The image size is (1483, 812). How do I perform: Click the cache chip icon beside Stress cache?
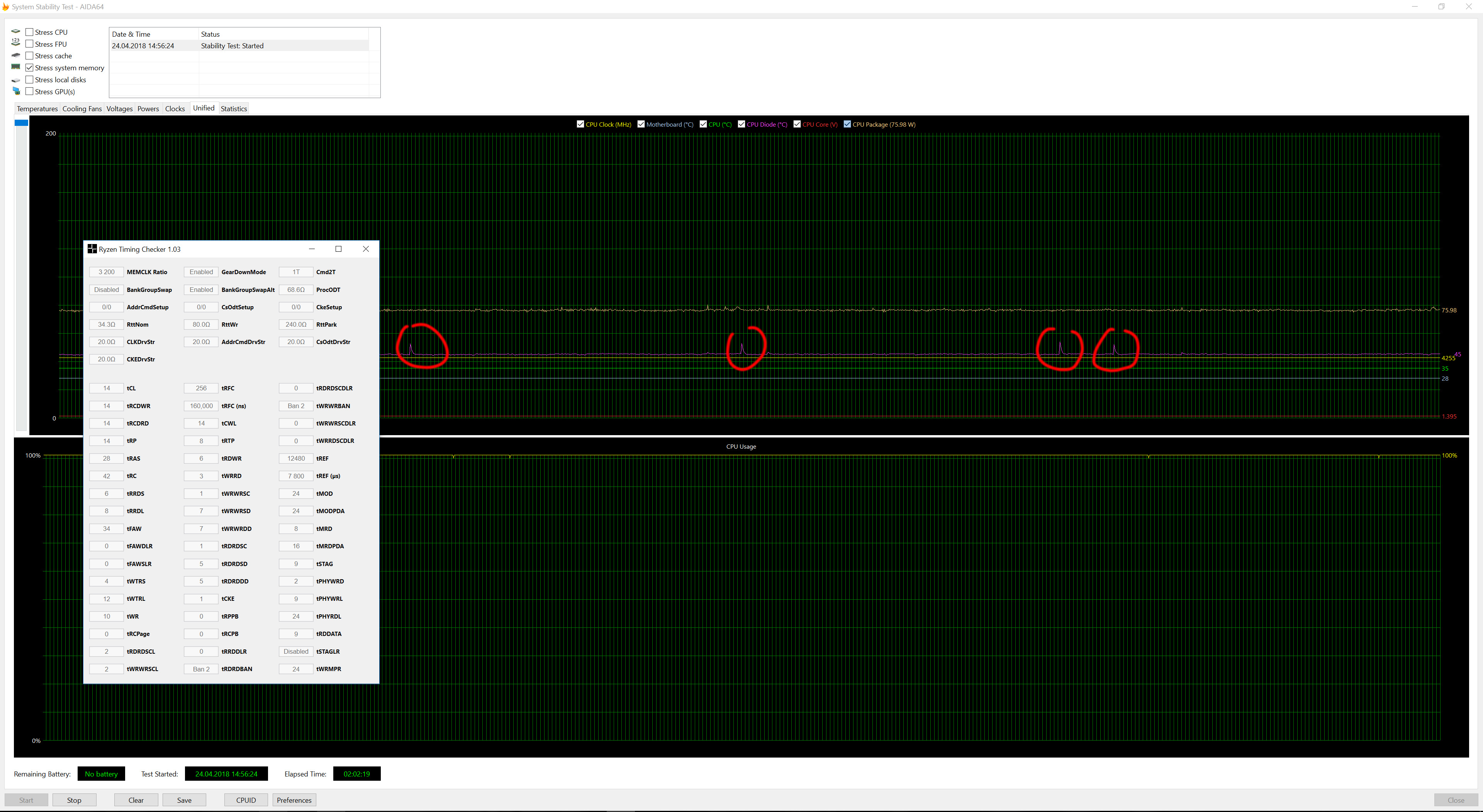[x=15, y=55]
